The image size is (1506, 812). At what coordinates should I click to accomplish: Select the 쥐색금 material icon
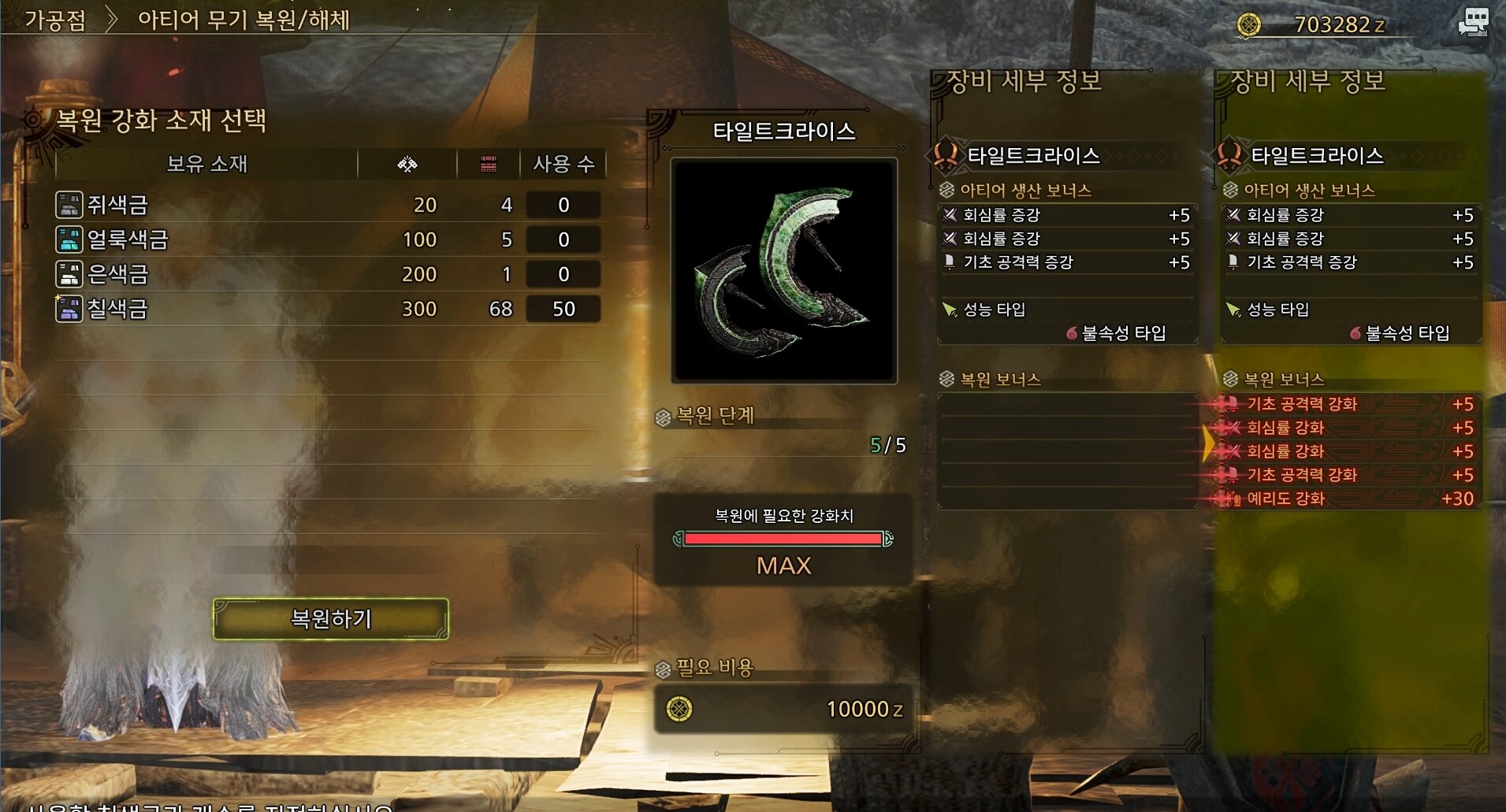click(x=69, y=205)
